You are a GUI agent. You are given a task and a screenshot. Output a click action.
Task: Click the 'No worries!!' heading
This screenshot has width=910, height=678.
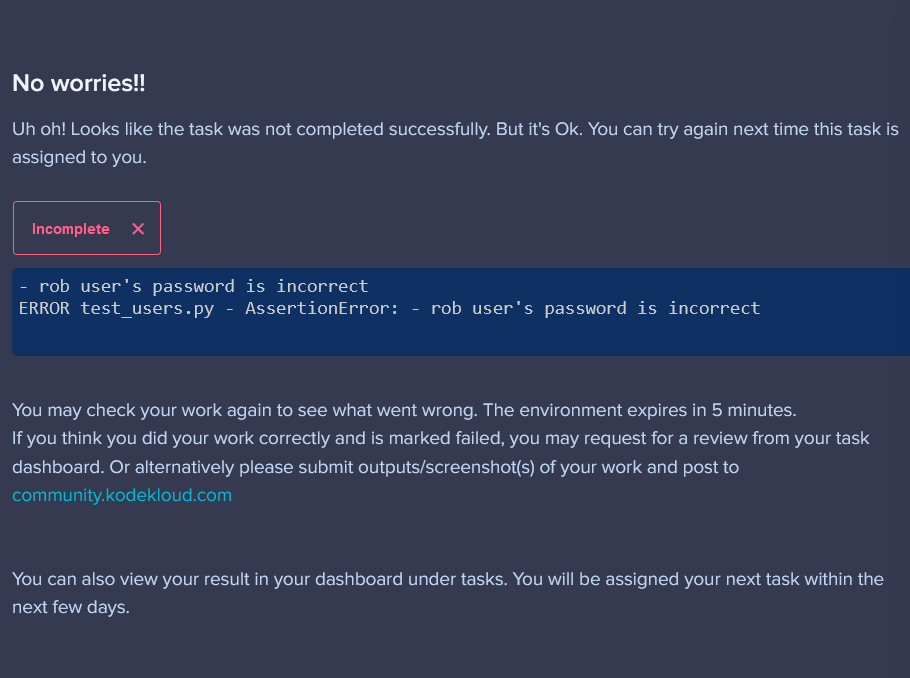79,84
